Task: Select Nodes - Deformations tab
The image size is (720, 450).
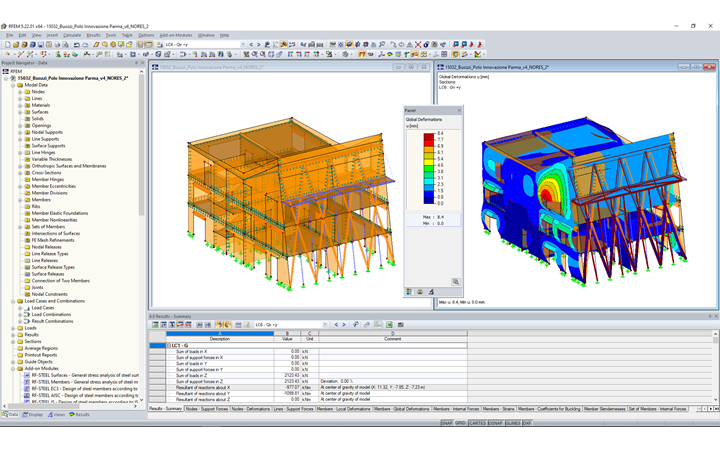Action: tap(250, 409)
